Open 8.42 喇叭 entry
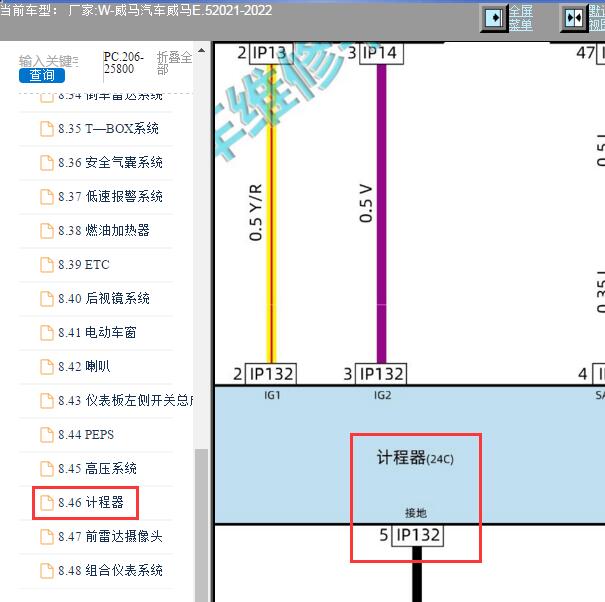The width and height of the screenshot is (605, 602). pos(84,366)
